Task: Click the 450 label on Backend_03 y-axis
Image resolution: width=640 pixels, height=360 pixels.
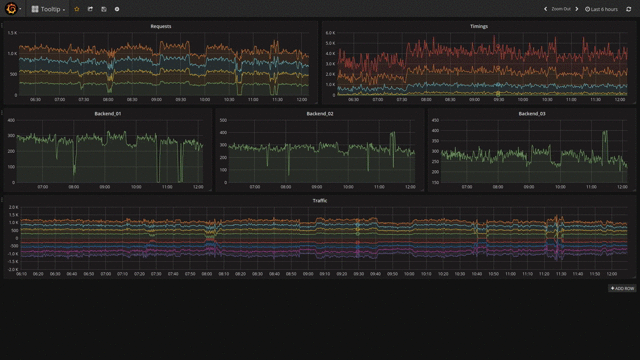Action: point(435,120)
